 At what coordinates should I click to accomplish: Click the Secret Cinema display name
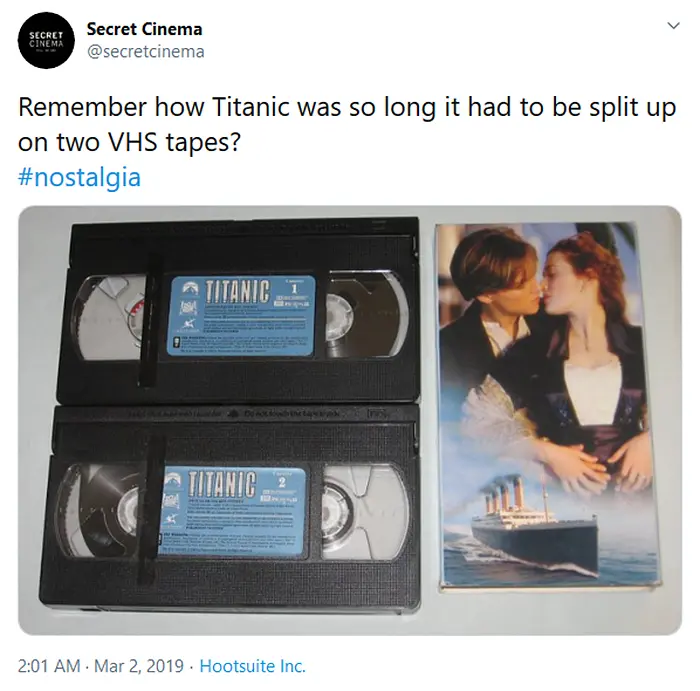click(144, 29)
